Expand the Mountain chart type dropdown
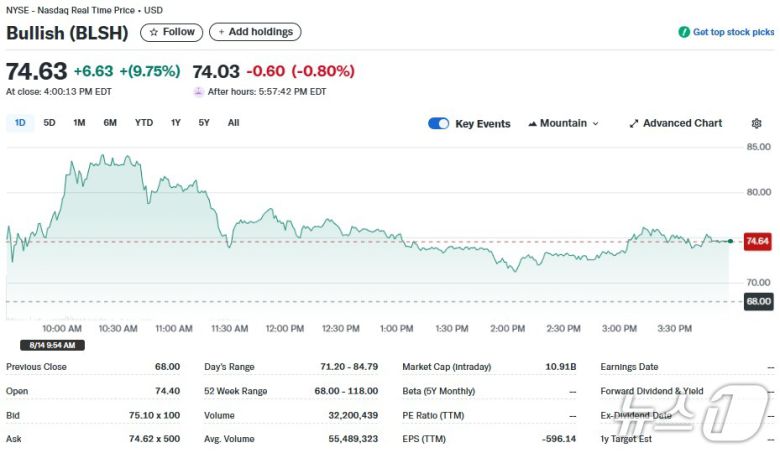The width and height of the screenshot is (780, 453). tap(595, 124)
